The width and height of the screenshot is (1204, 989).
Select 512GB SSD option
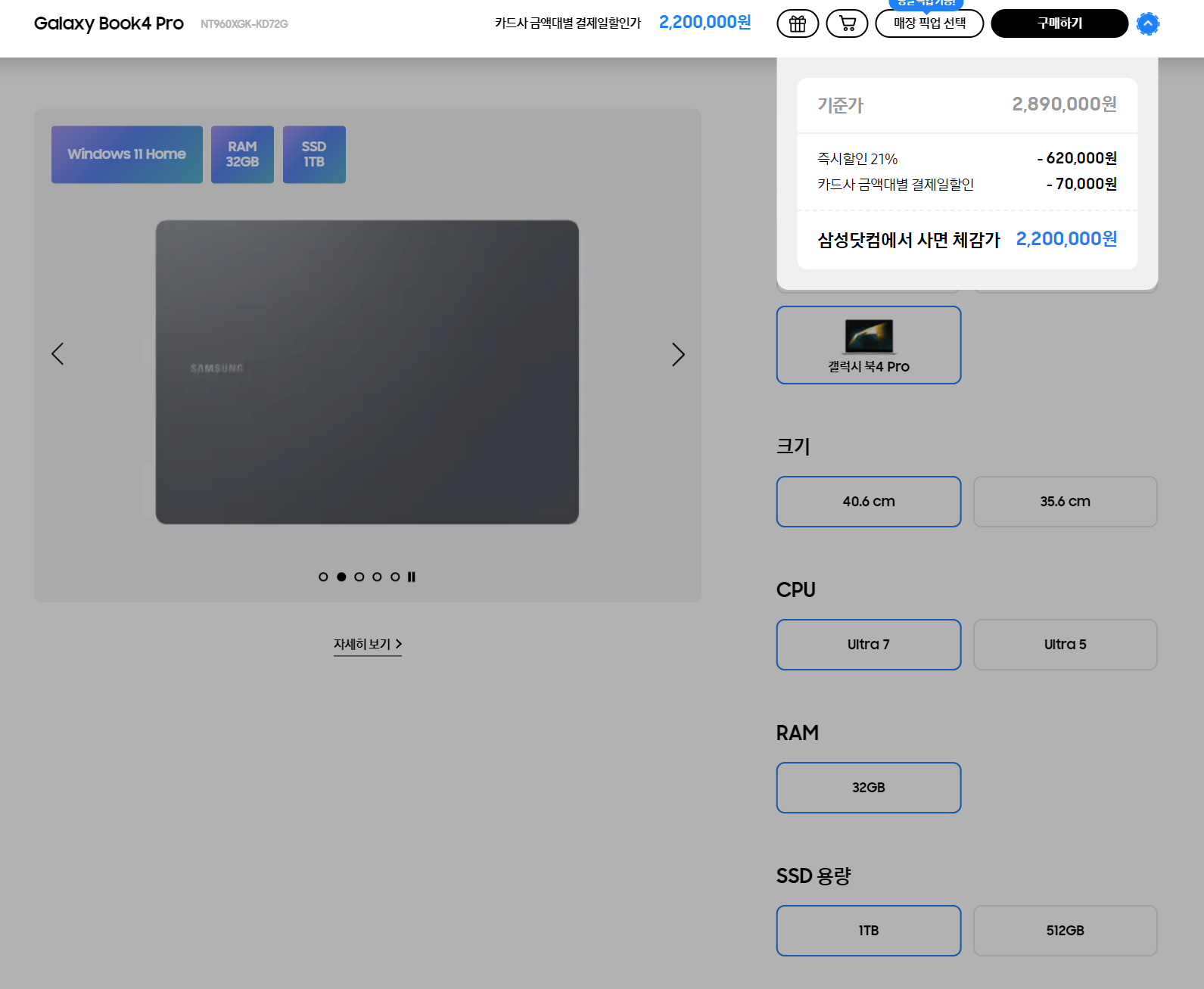1066,931
